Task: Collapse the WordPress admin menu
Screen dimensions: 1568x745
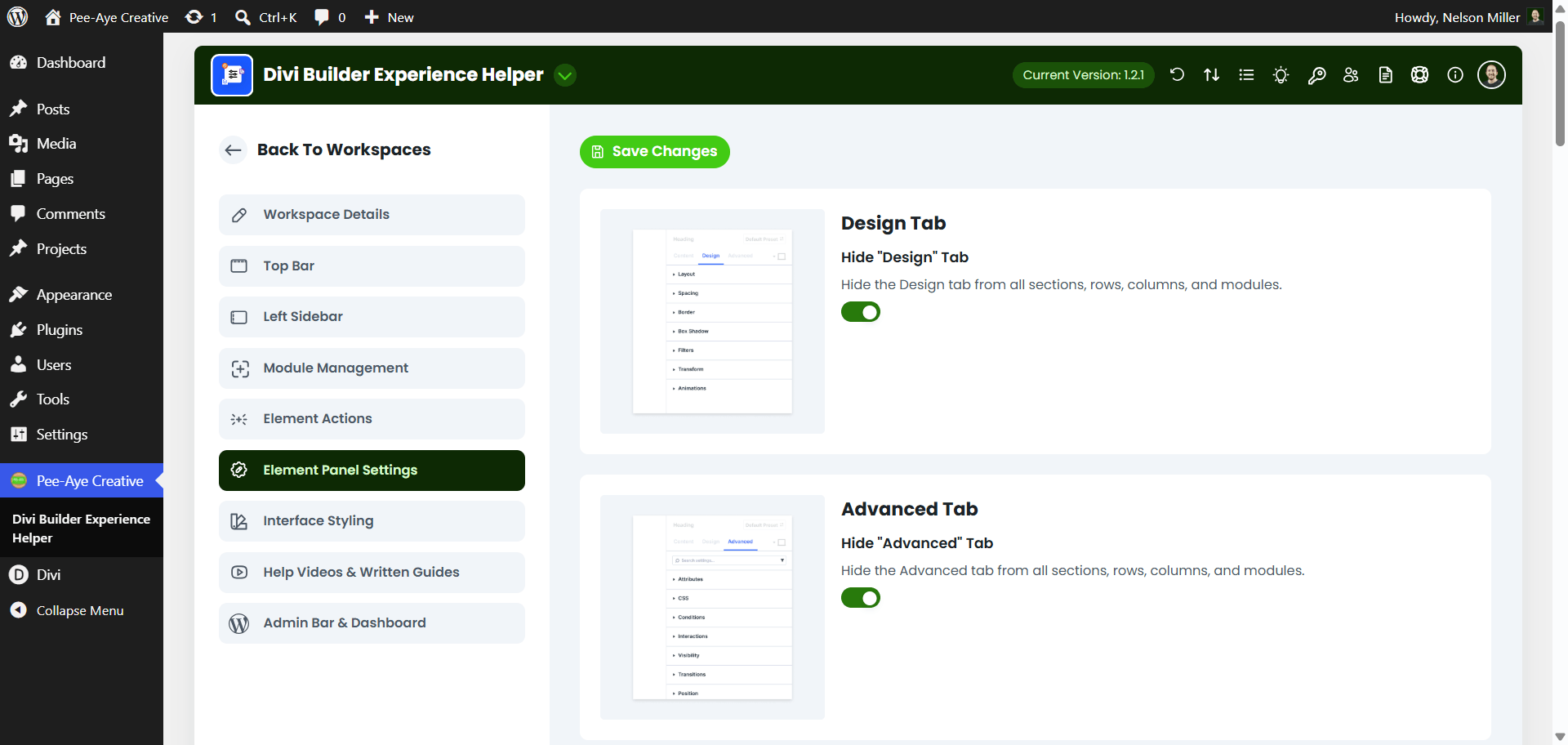Action: [x=82, y=611]
